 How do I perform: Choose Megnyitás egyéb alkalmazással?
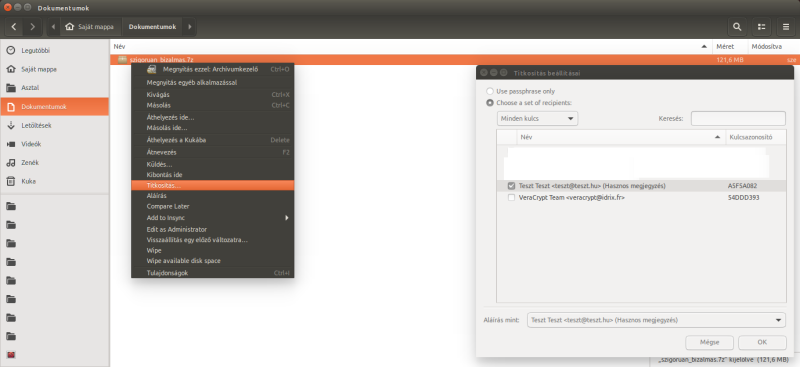(x=212, y=82)
